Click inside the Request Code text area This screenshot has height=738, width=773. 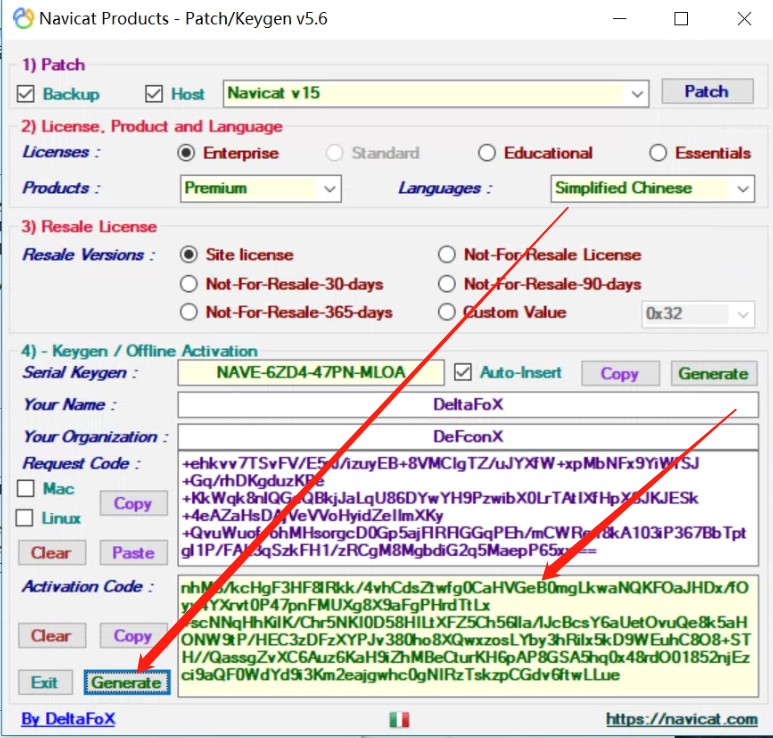click(x=468, y=508)
